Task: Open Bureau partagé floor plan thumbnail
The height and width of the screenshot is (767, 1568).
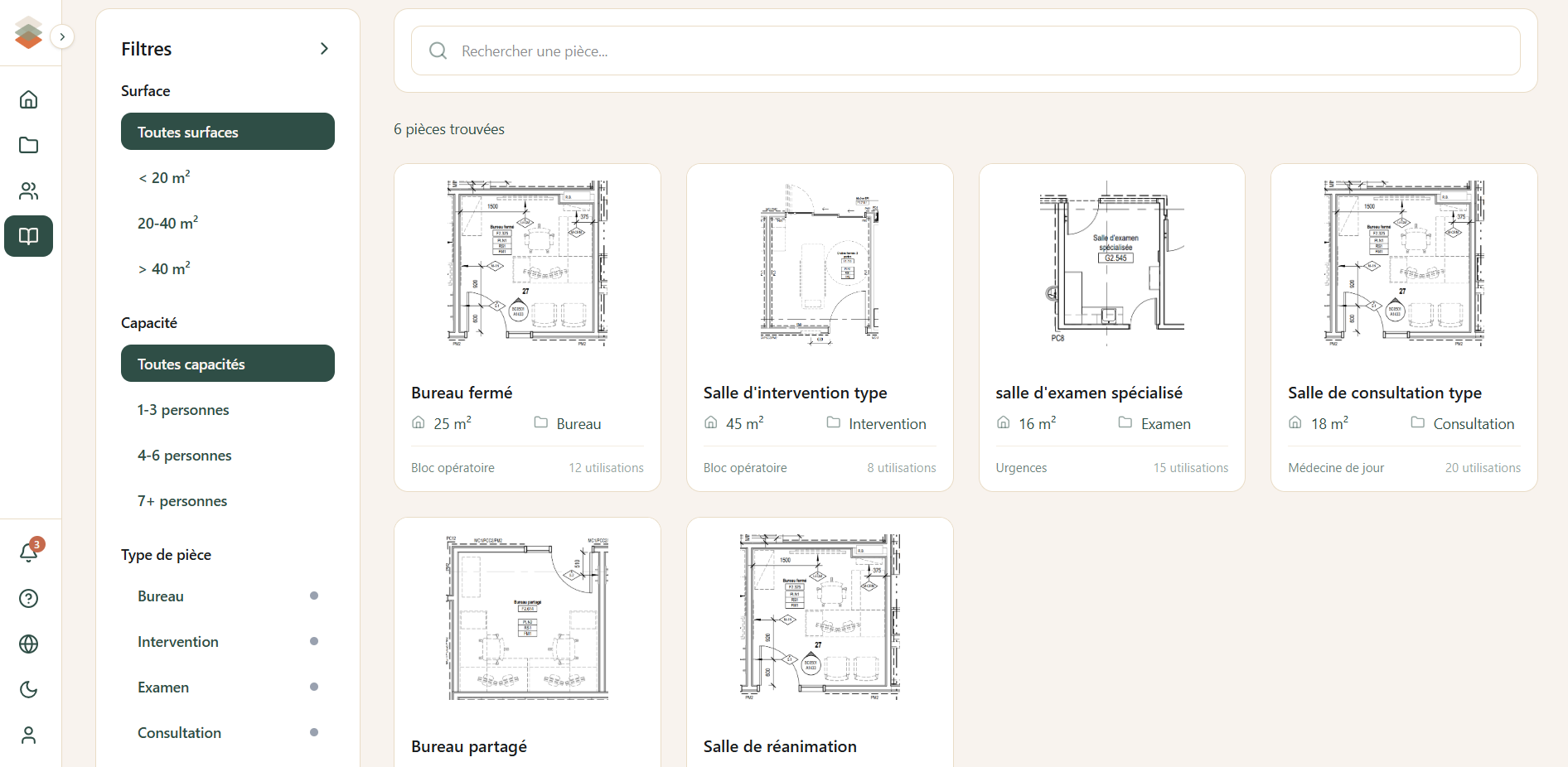Action: [527, 617]
